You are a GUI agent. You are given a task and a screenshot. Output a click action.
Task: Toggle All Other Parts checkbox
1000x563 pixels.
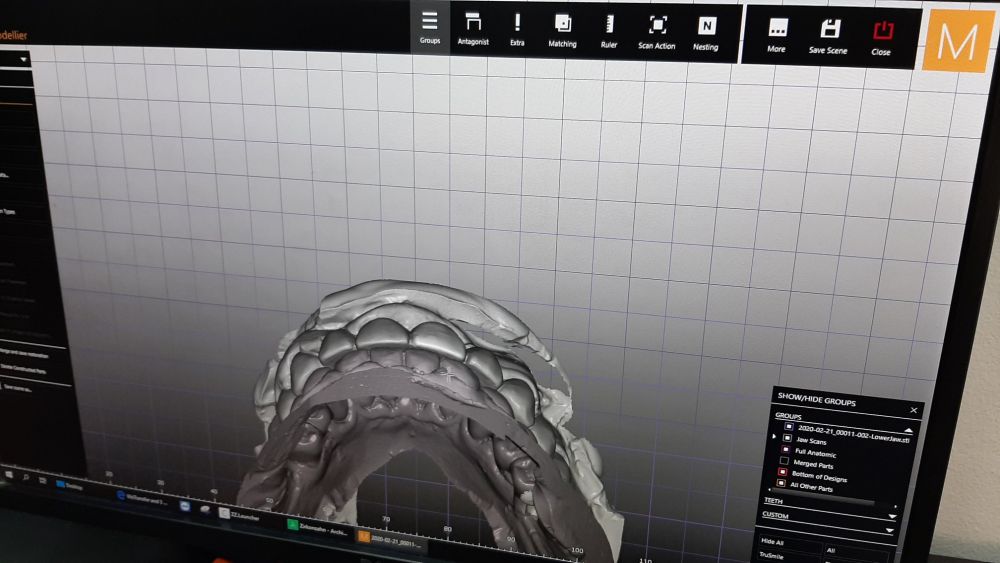pos(781,483)
